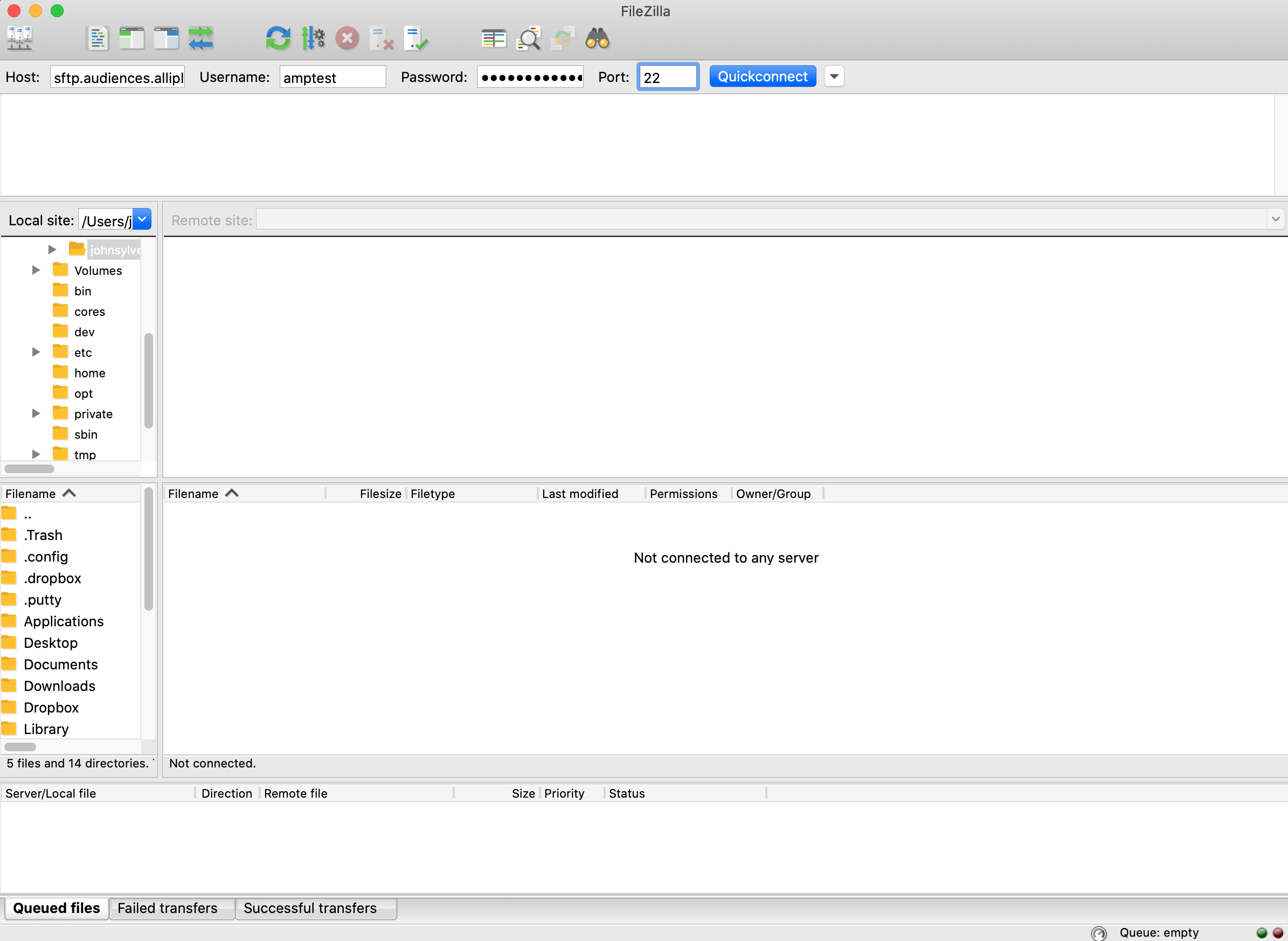Toggle the local directory tree view

131,38
